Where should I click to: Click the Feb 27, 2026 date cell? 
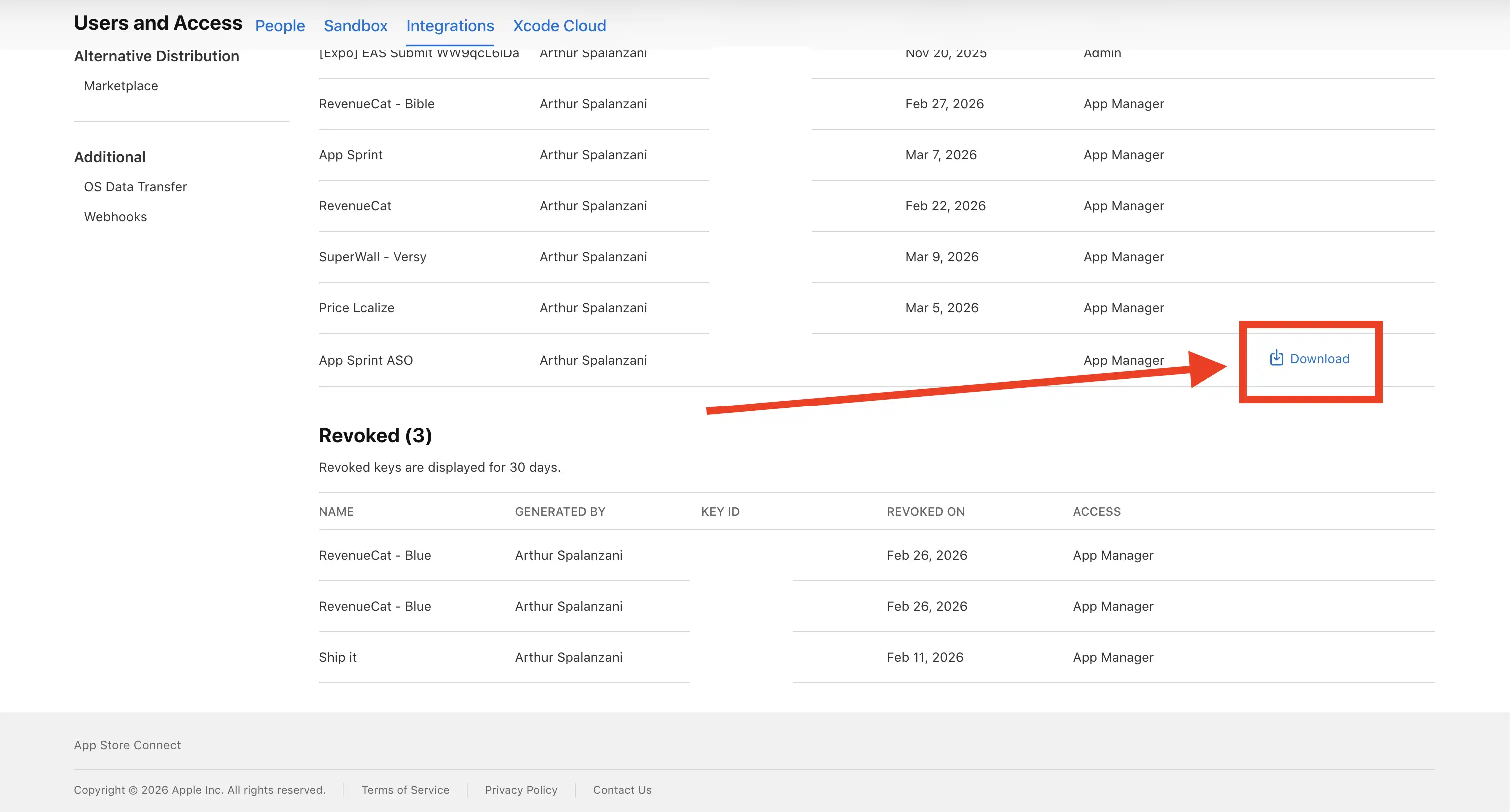[944, 104]
